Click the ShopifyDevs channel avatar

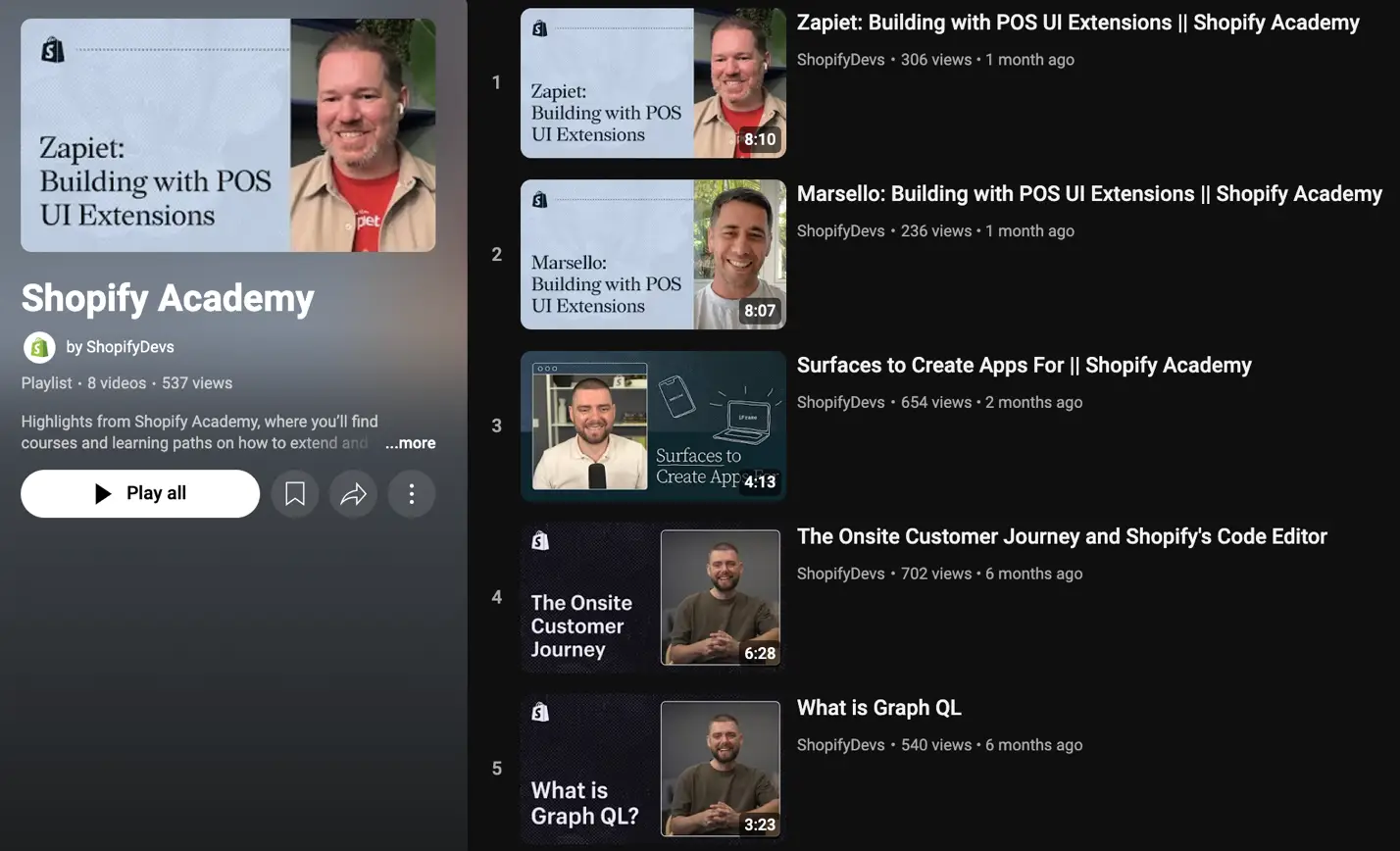click(x=39, y=347)
